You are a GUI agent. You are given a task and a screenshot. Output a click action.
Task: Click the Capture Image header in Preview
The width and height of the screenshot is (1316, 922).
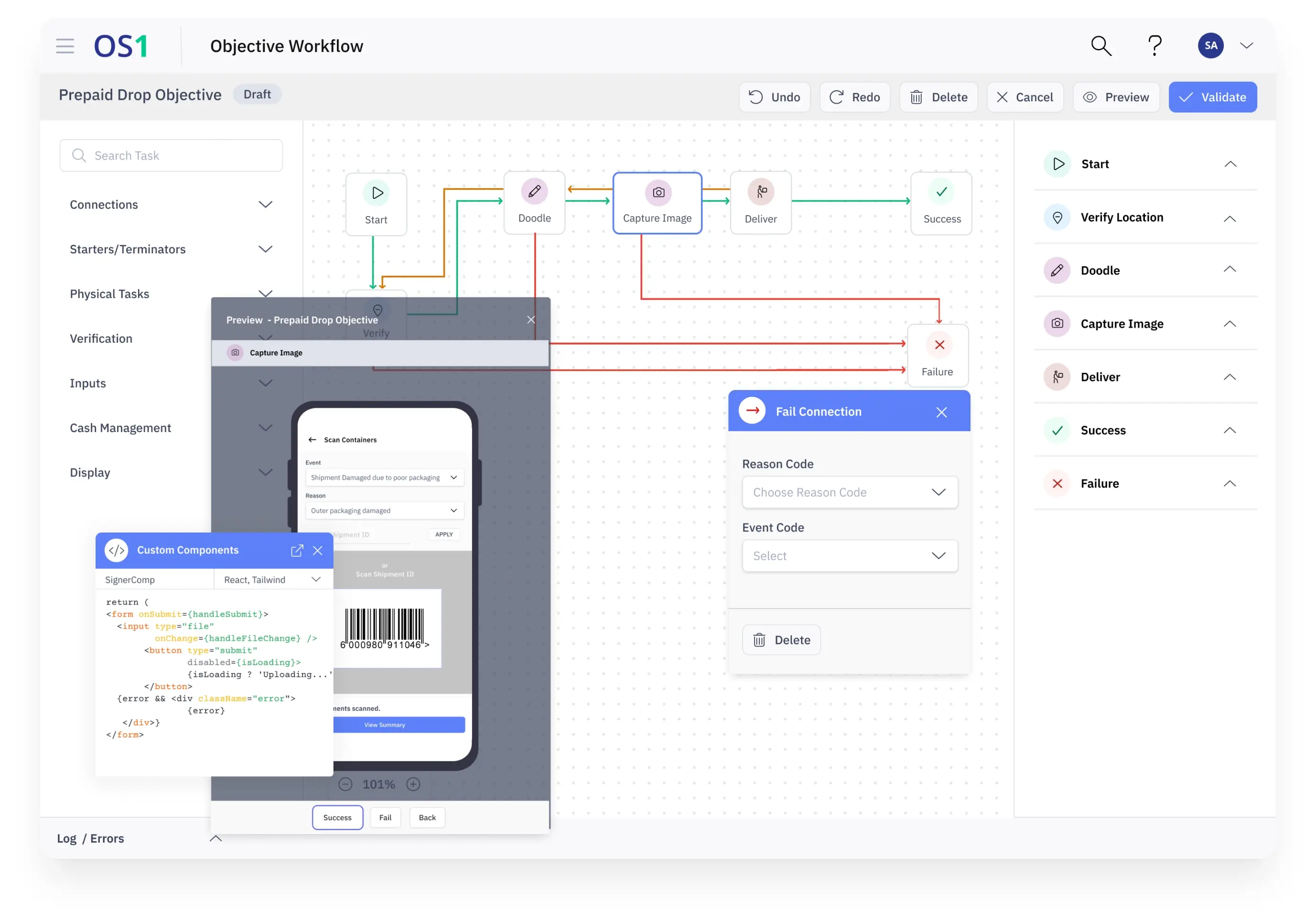pyautogui.click(x=380, y=353)
